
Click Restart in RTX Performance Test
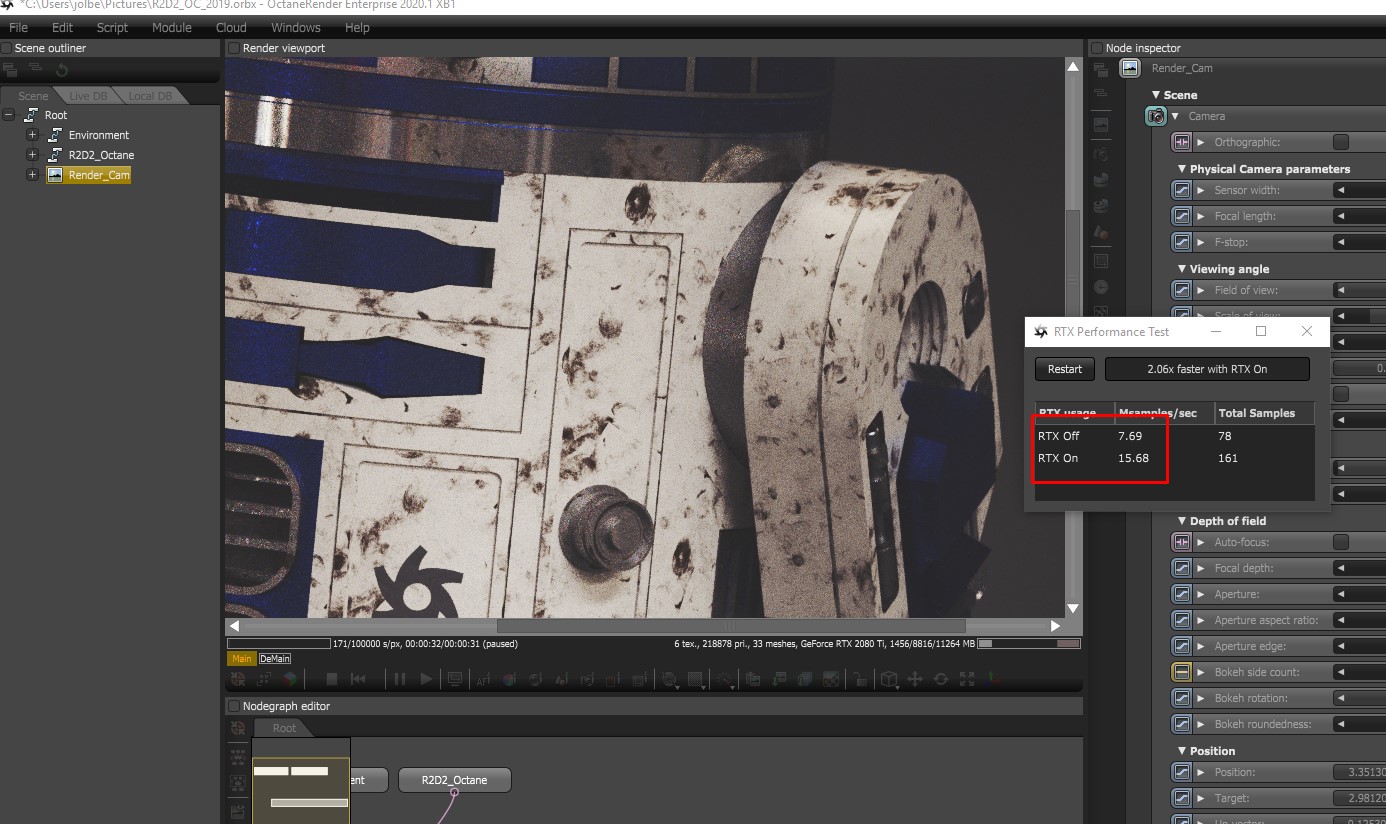[1065, 369]
